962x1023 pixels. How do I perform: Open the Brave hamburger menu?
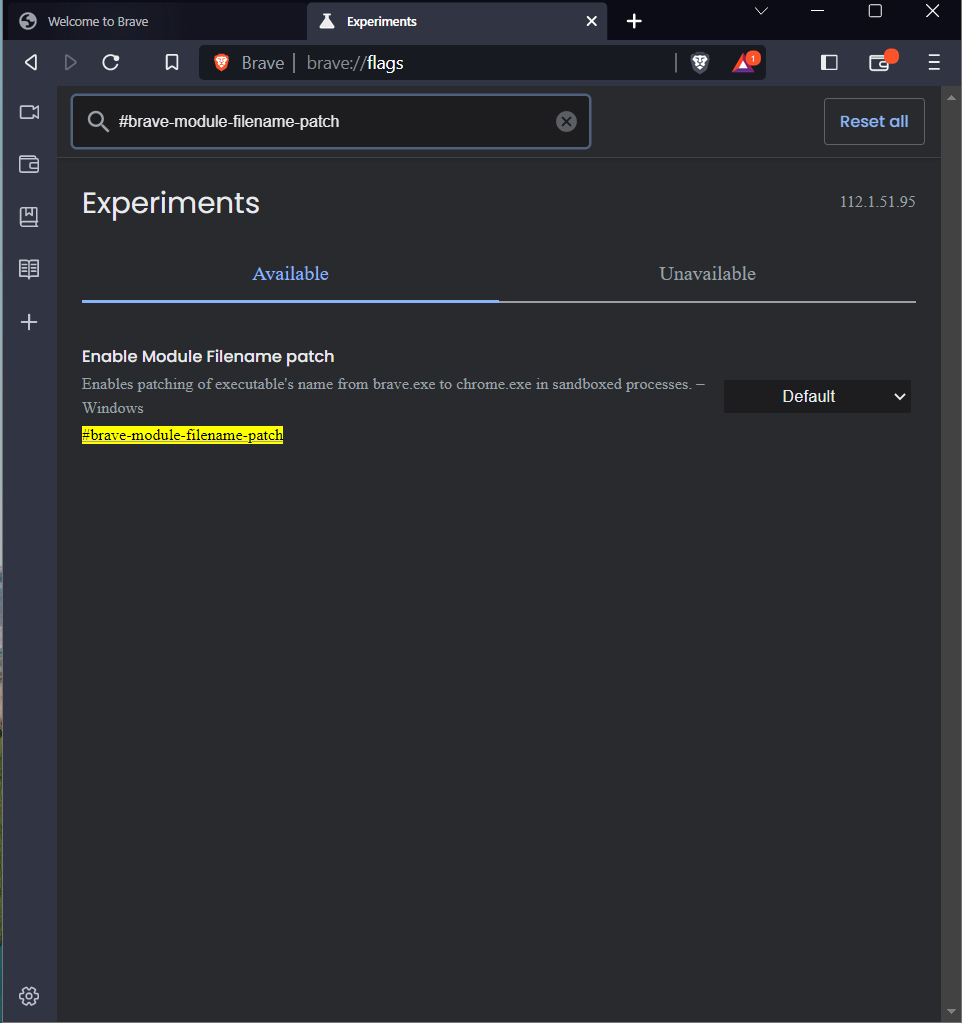[x=933, y=62]
